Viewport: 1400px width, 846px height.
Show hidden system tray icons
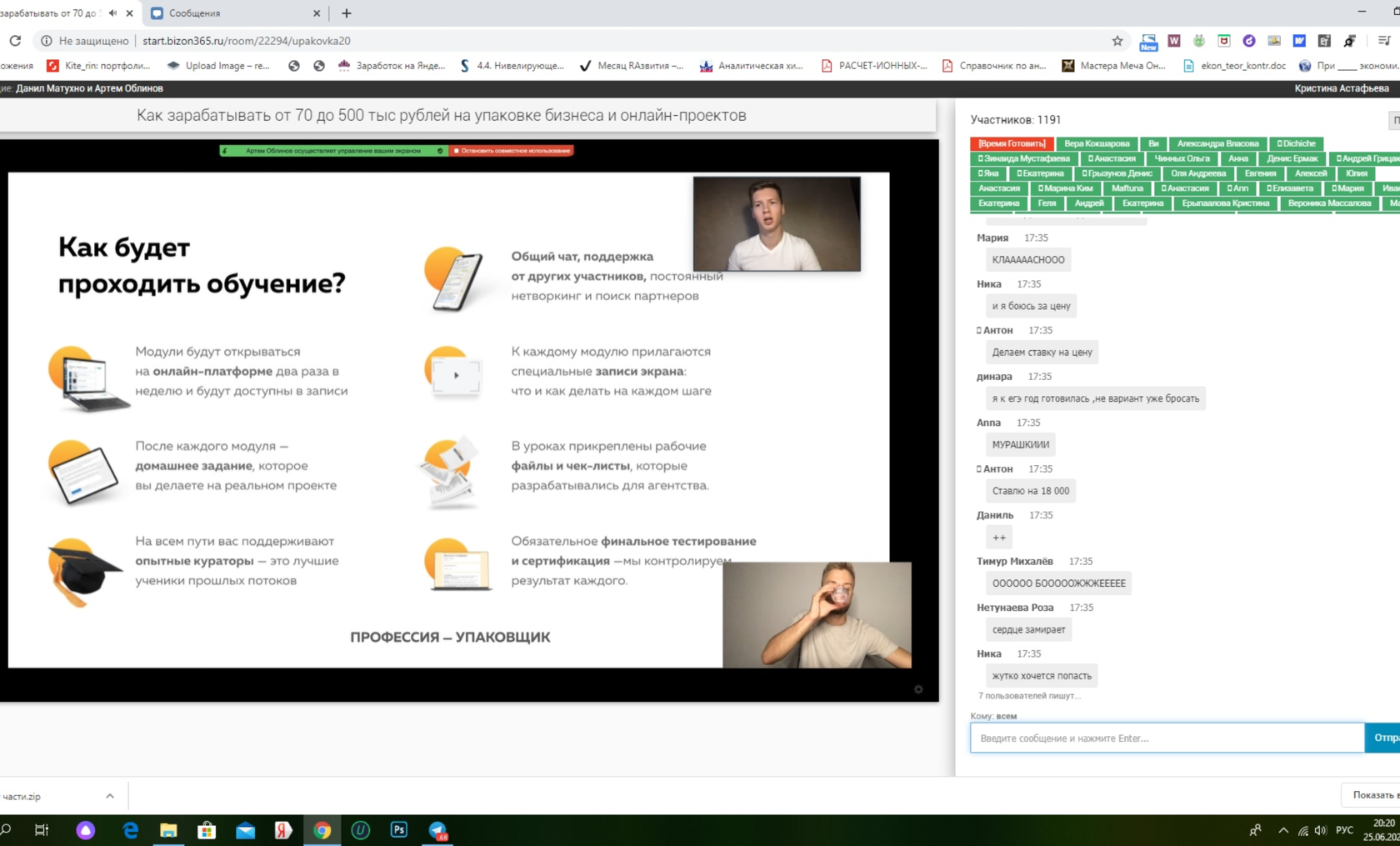(x=1283, y=830)
